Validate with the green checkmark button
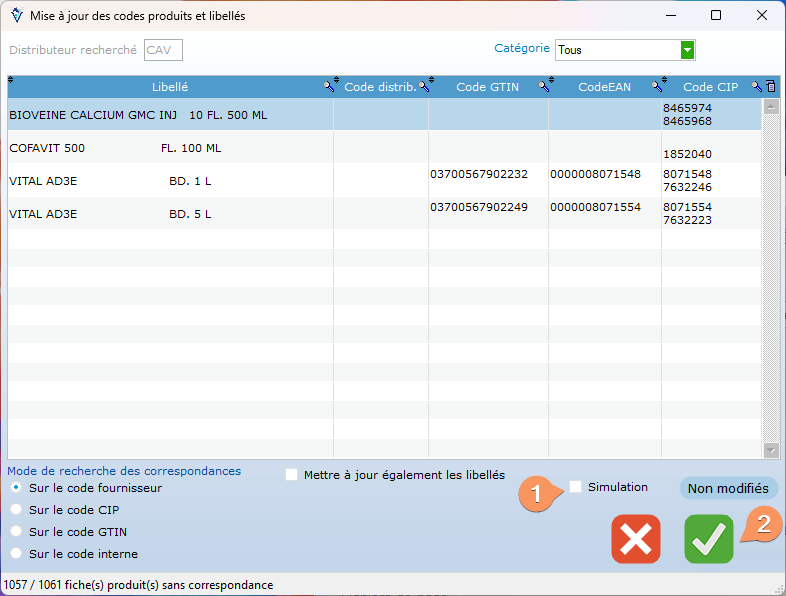This screenshot has height=596, width=786. click(709, 539)
